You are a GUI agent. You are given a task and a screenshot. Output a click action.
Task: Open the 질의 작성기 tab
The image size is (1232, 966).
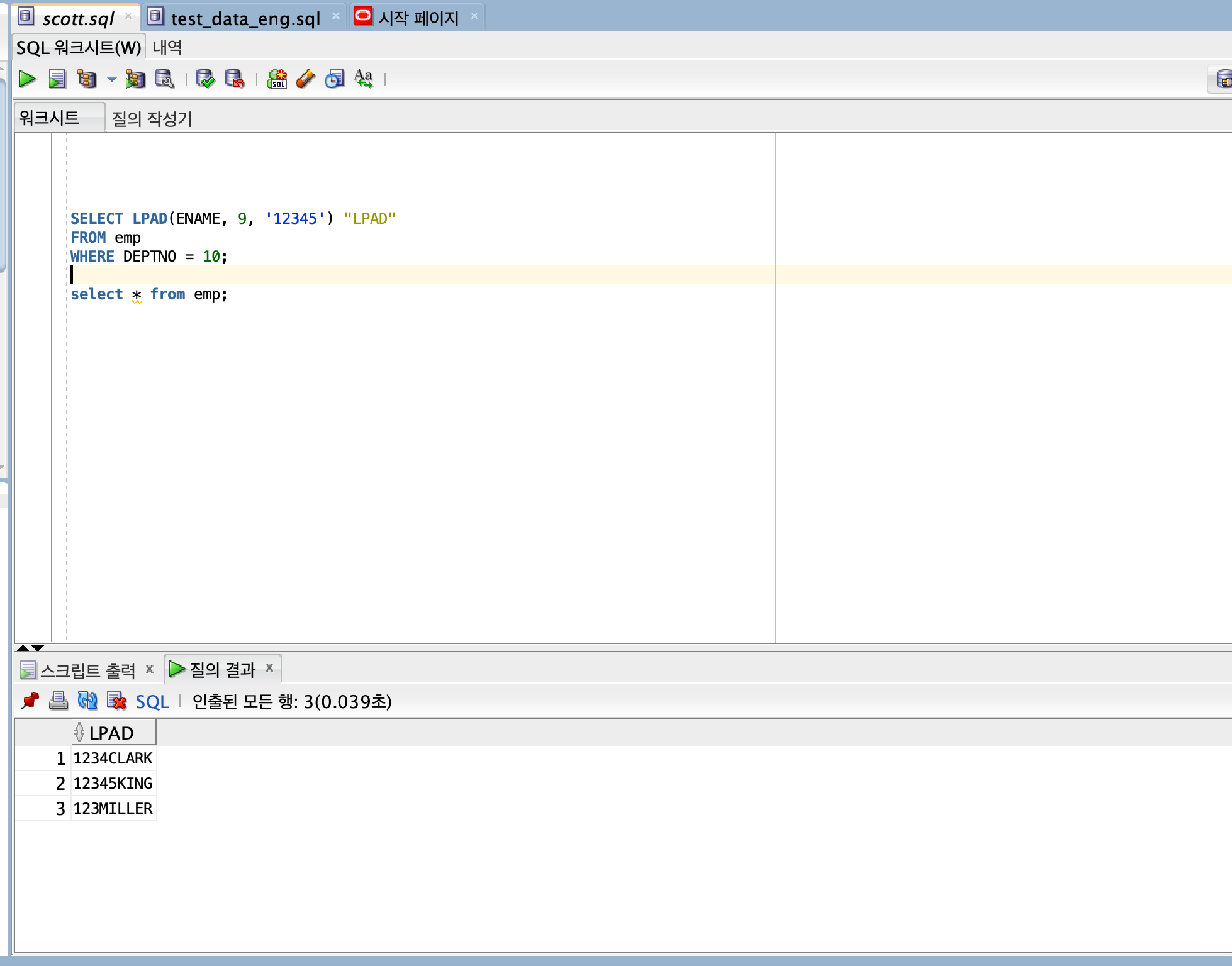coord(152,118)
